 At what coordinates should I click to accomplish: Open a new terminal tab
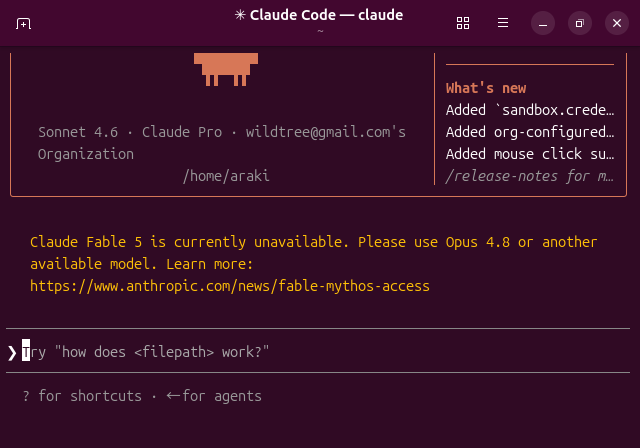click(23, 23)
